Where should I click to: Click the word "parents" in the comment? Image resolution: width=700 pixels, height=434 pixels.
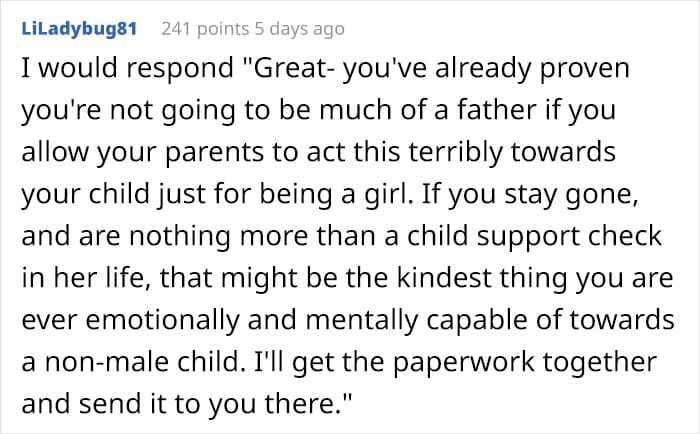(x=215, y=153)
